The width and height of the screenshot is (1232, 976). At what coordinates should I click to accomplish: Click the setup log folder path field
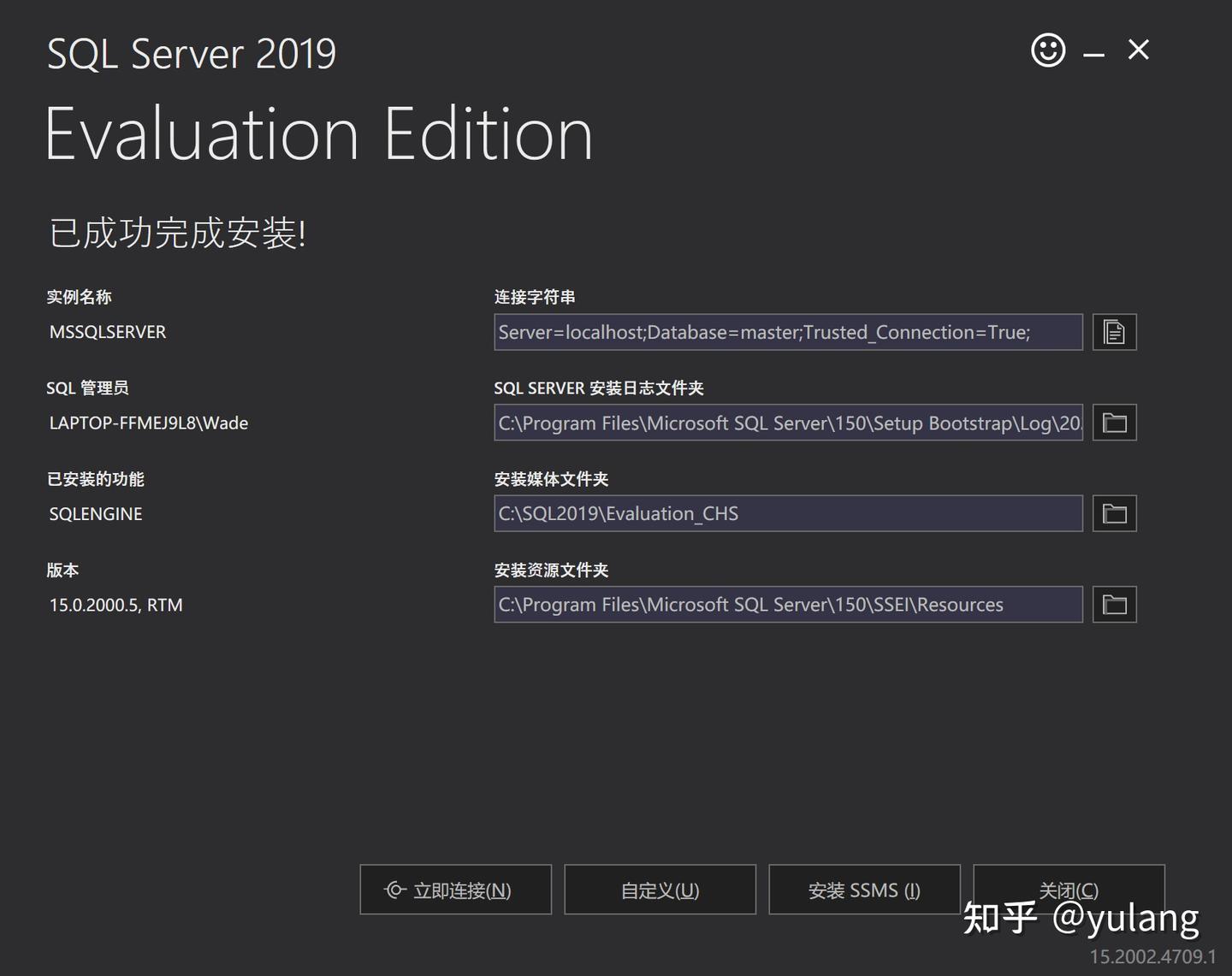(788, 423)
